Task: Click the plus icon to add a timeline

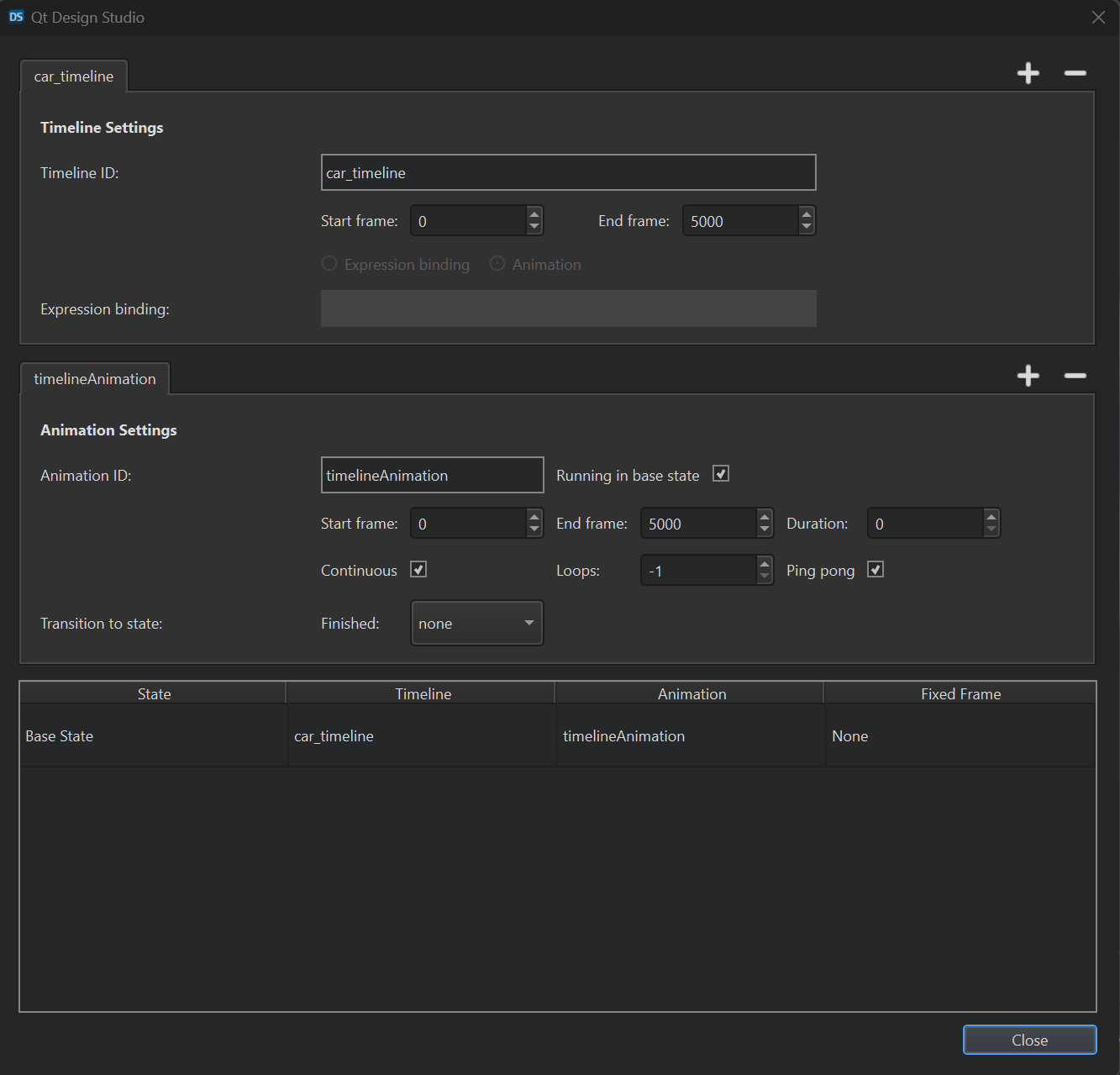Action: [x=1028, y=73]
